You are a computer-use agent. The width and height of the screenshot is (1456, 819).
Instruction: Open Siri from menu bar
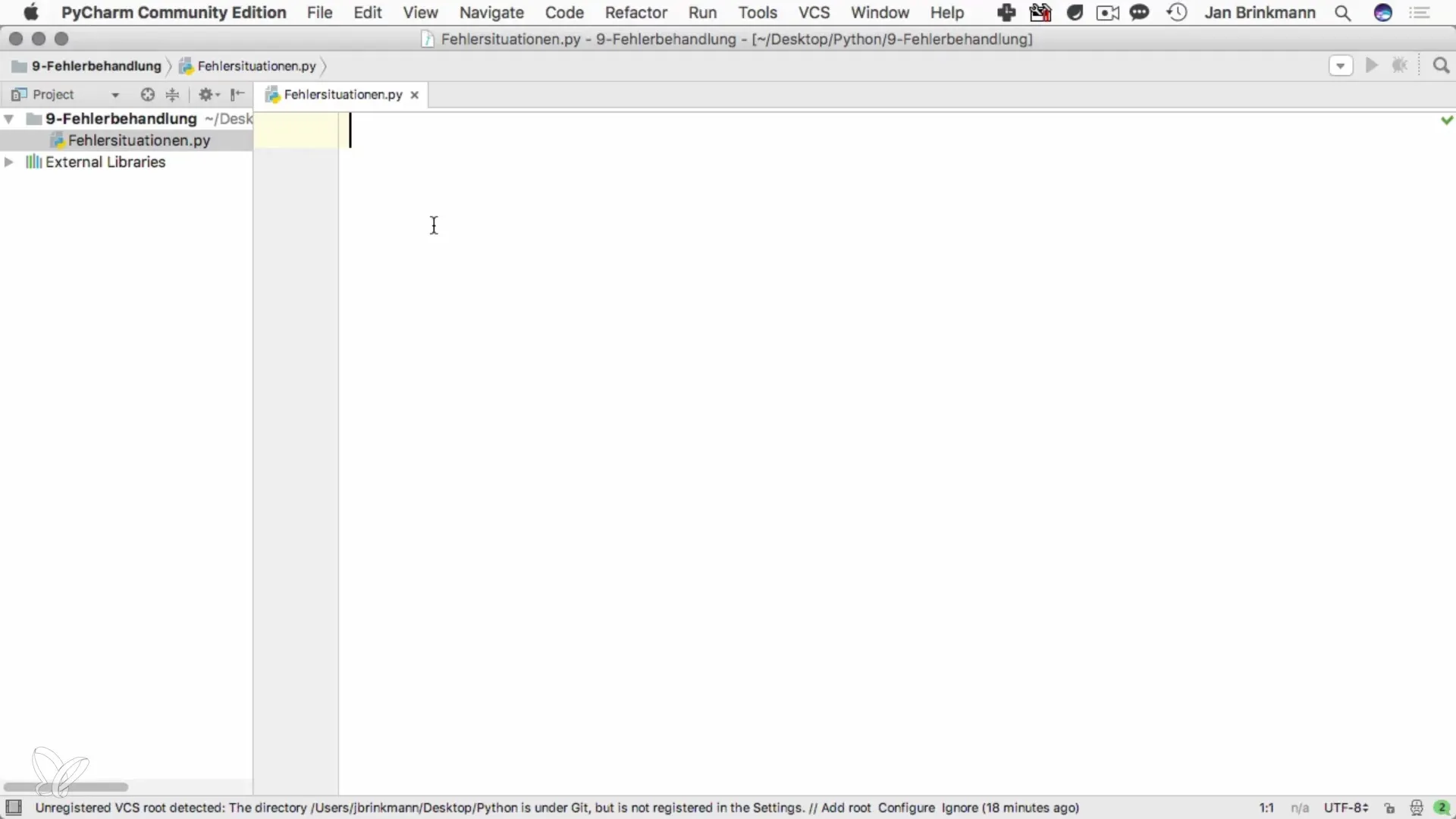1383,13
